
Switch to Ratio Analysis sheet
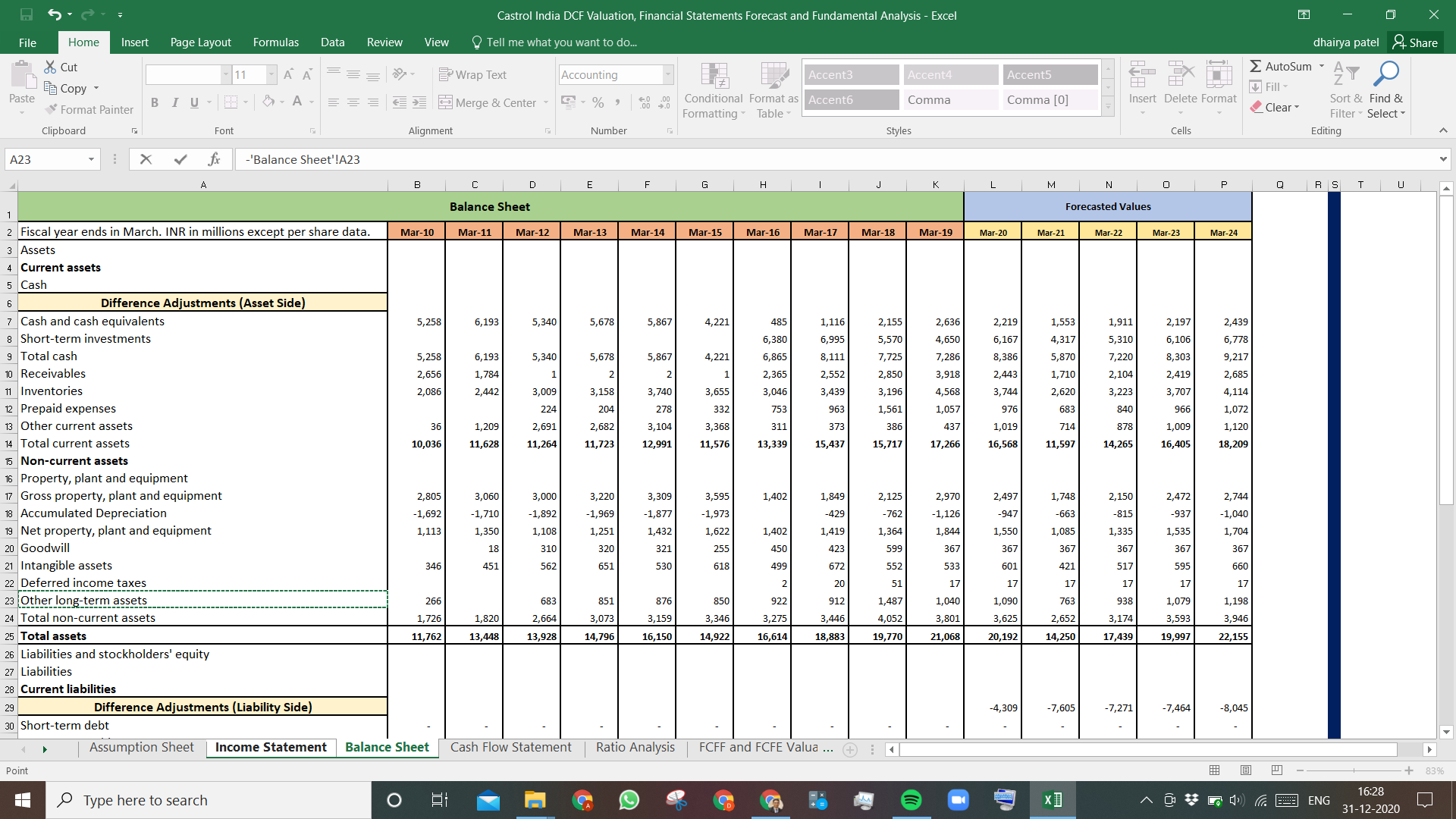click(x=635, y=747)
